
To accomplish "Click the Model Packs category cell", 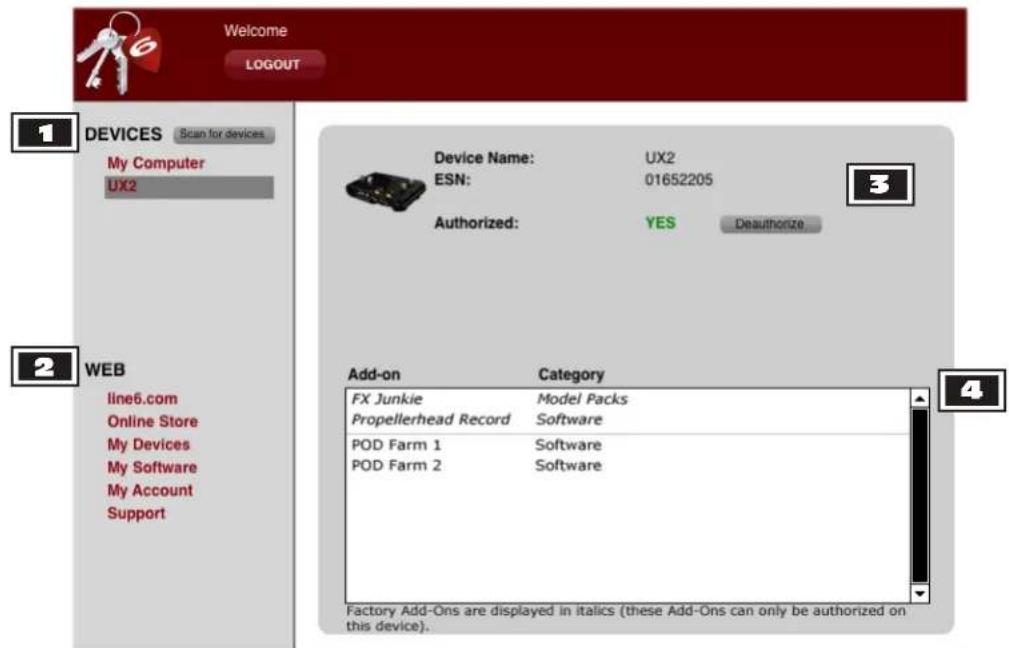I will [582, 399].
